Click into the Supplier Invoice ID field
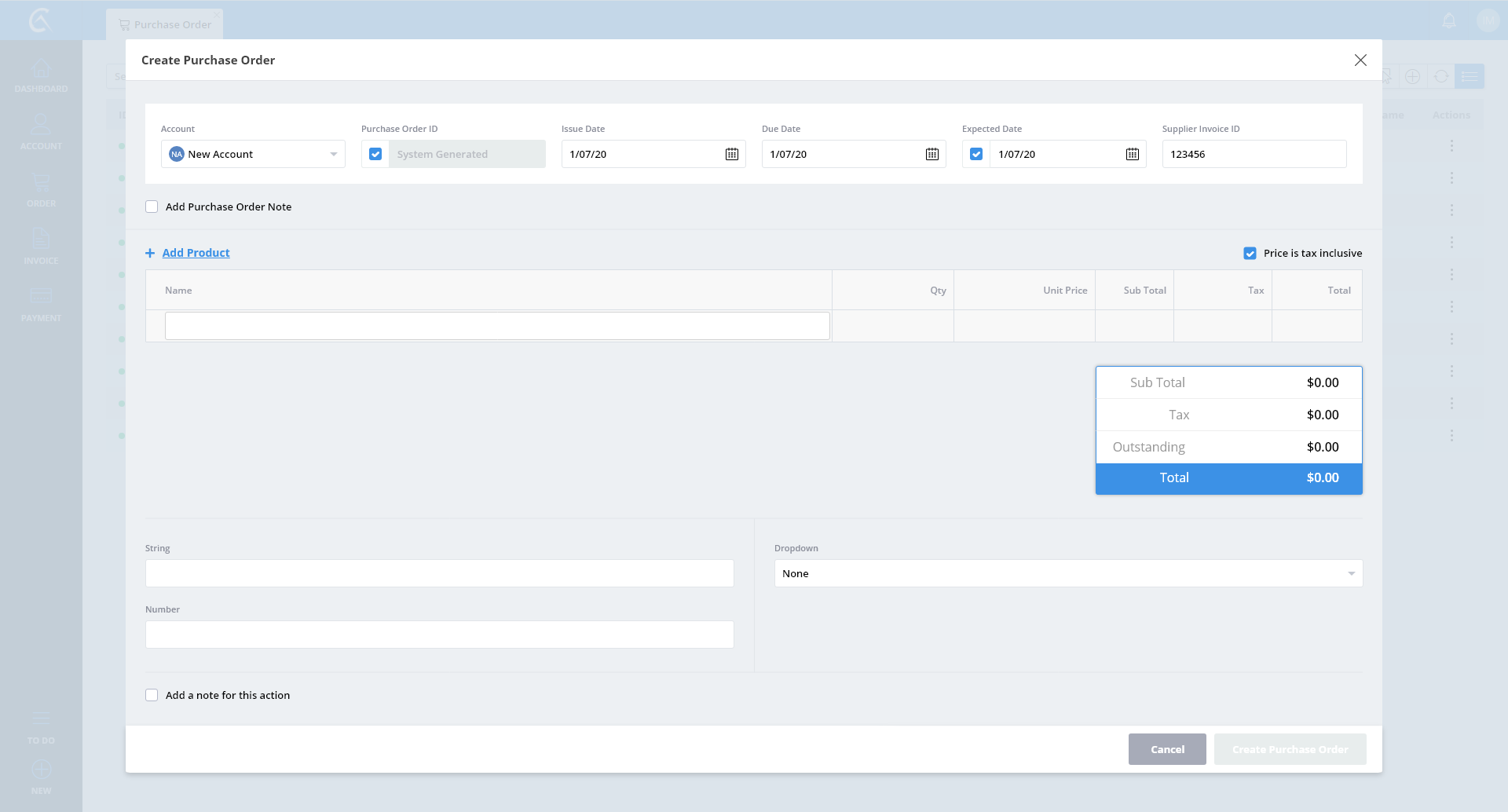1508x812 pixels. (x=1254, y=154)
